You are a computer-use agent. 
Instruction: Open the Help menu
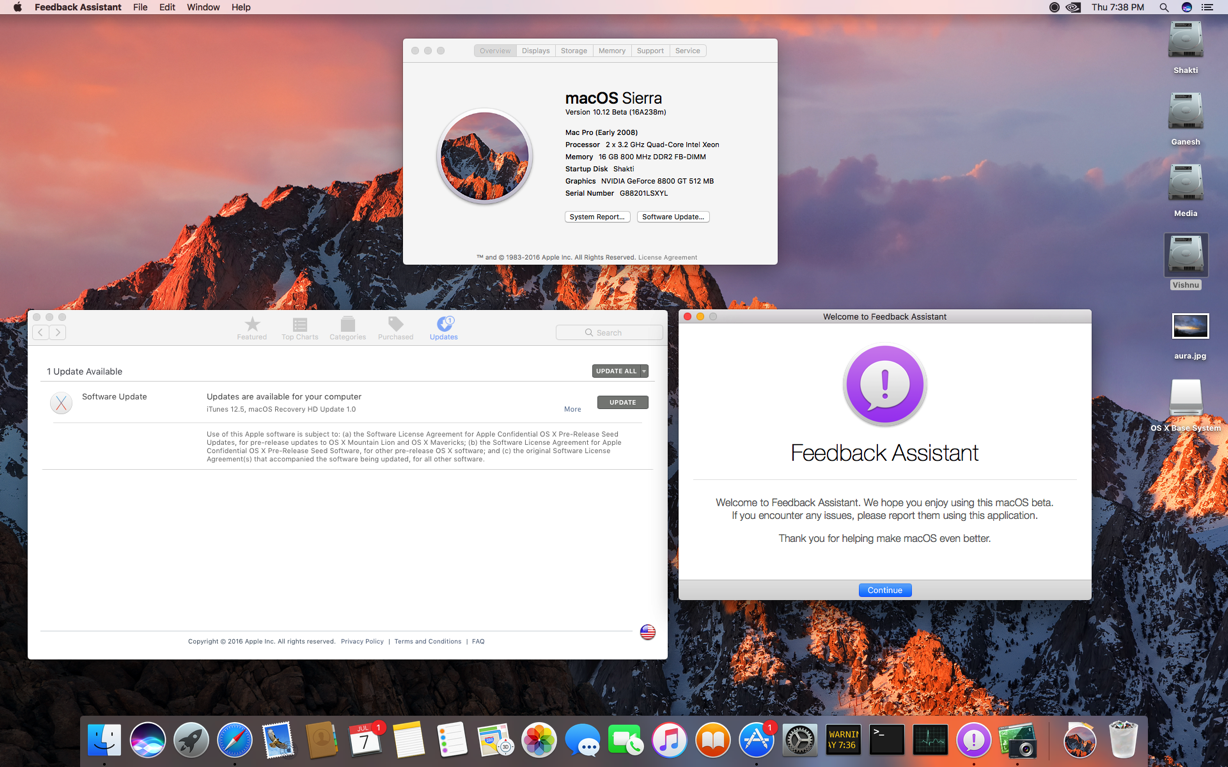[x=241, y=7]
